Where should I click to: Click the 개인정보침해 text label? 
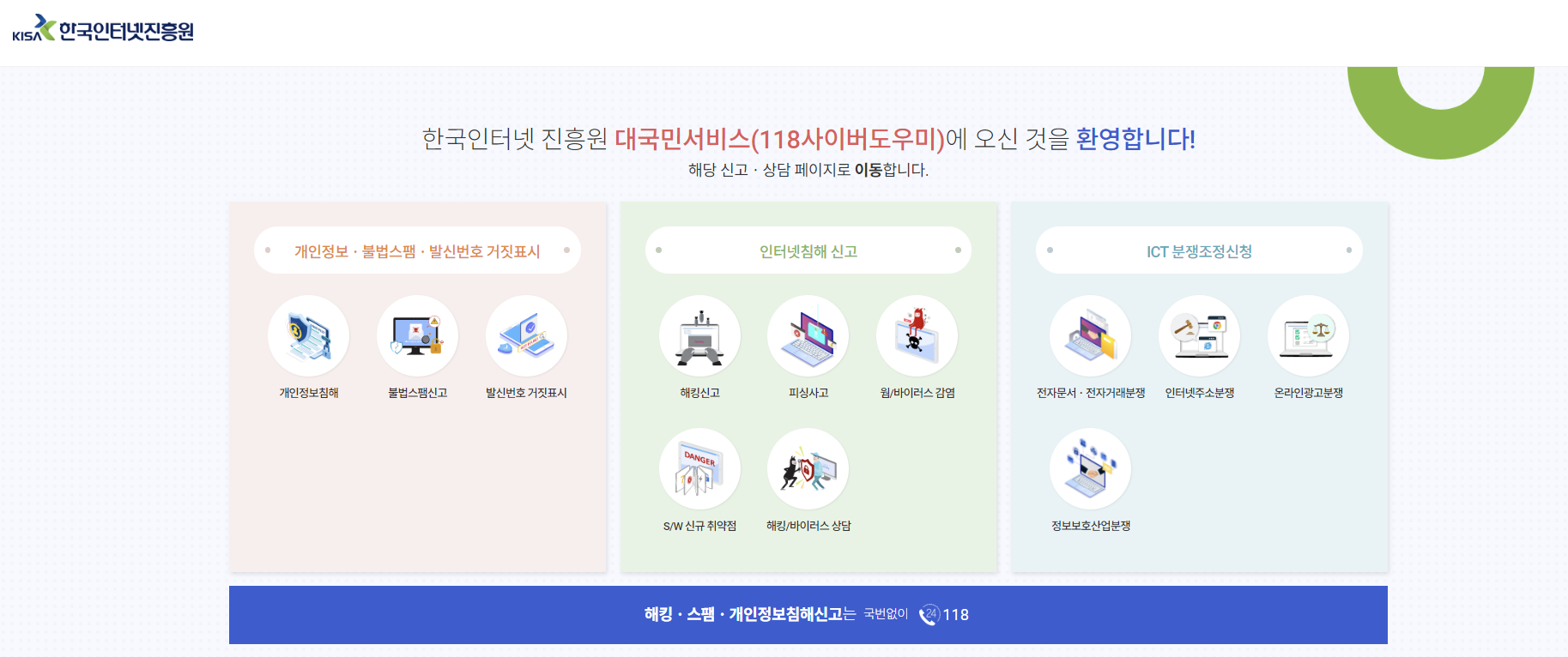[309, 393]
